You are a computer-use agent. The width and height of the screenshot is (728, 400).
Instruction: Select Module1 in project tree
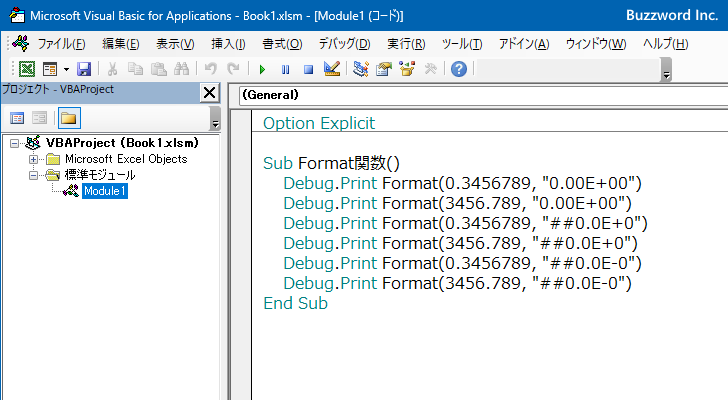[104, 191]
